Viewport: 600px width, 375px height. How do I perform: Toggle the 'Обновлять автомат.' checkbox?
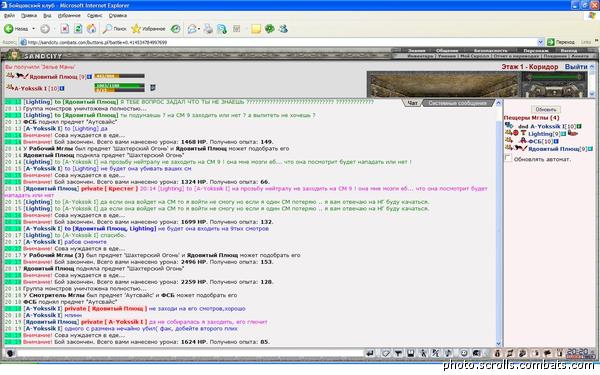[x=508, y=158]
